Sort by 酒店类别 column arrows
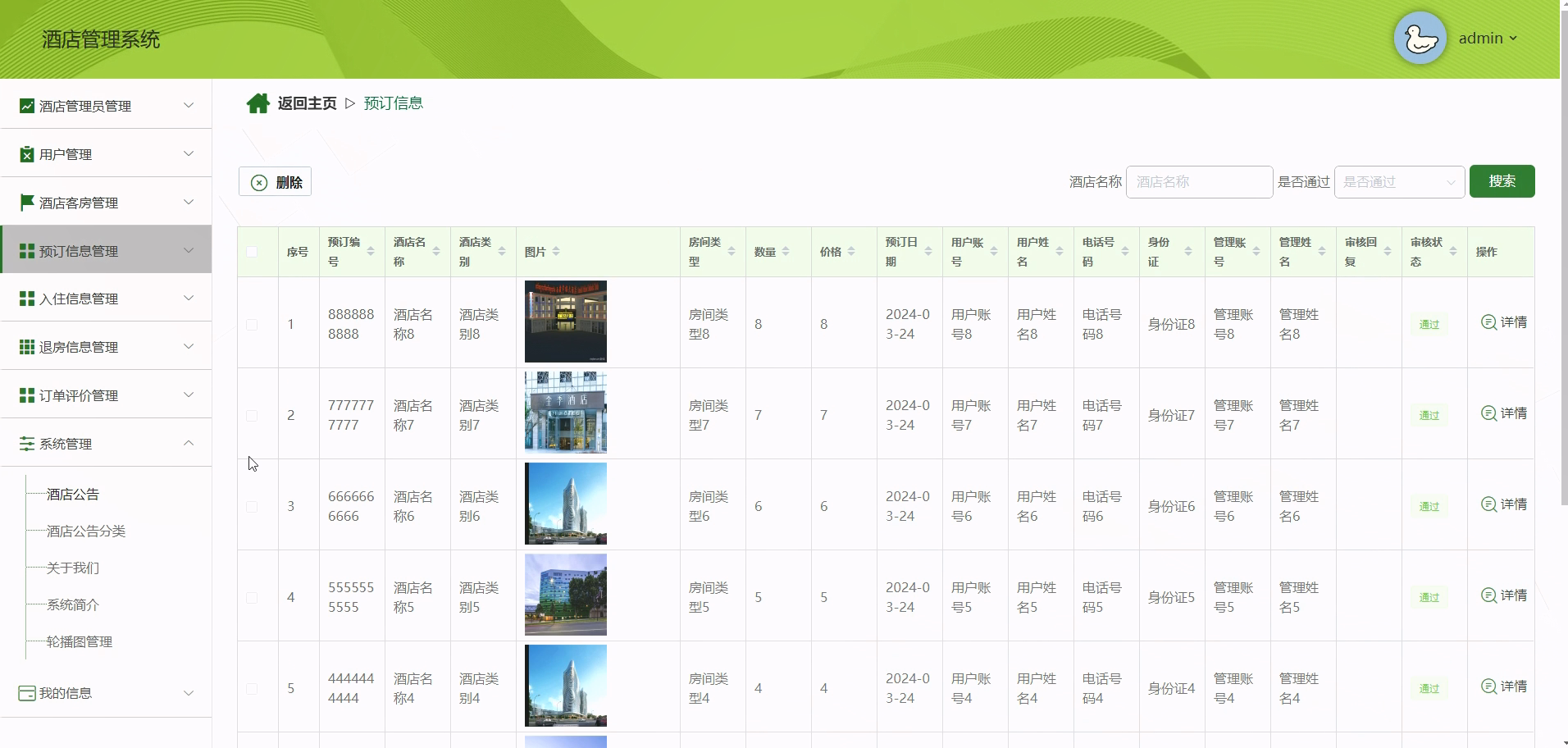Image resolution: width=1568 pixels, height=748 pixels. (x=502, y=252)
